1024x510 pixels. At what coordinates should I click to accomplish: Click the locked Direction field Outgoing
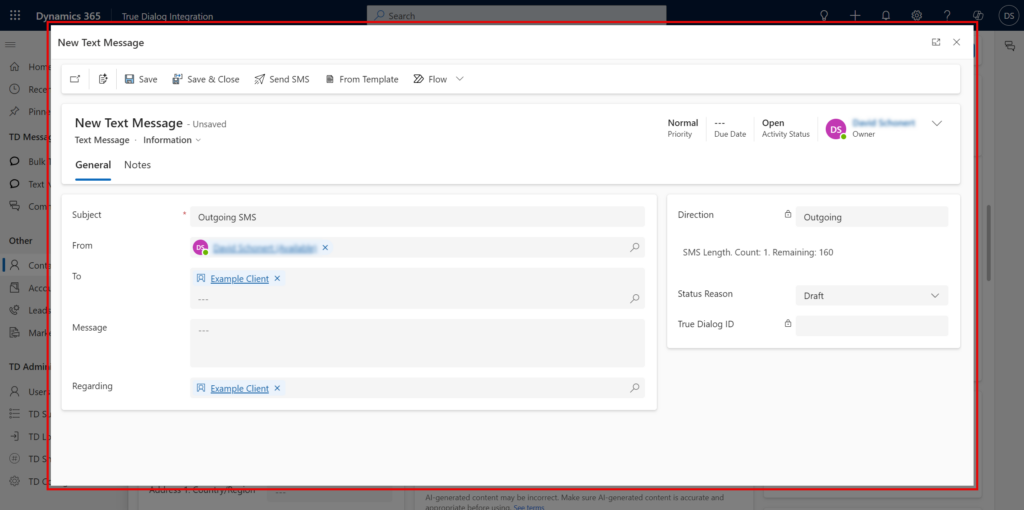coord(872,217)
